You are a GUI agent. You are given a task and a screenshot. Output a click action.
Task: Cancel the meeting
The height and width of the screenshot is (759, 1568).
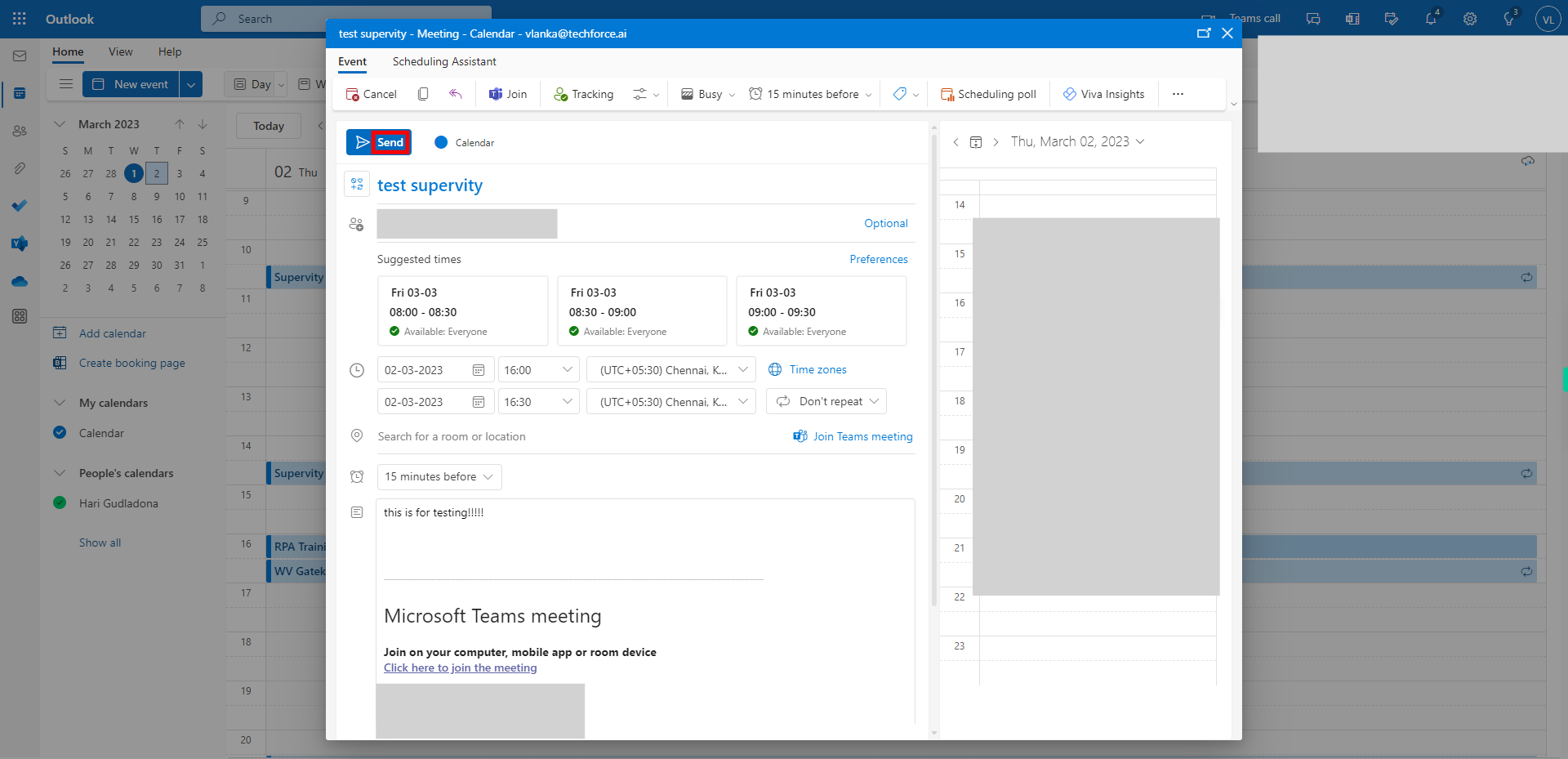tap(372, 94)
